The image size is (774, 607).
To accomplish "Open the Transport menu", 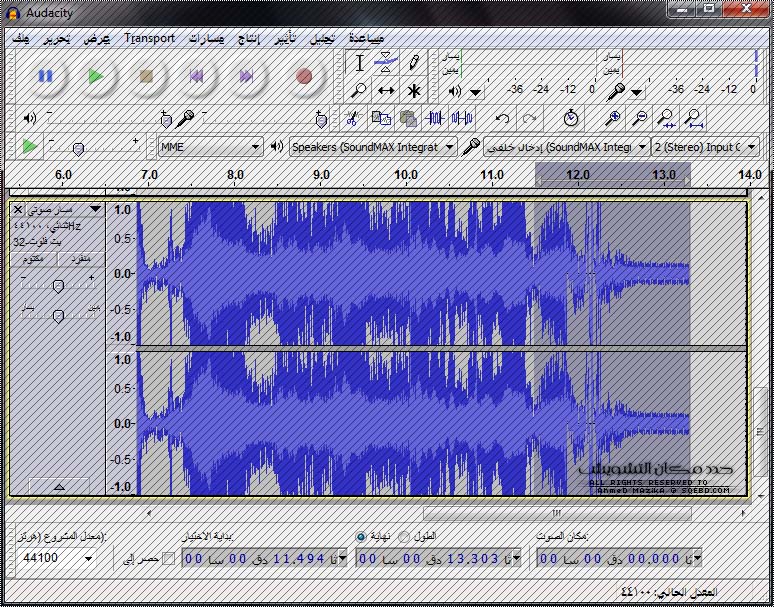I will click(x=149, y=38).
